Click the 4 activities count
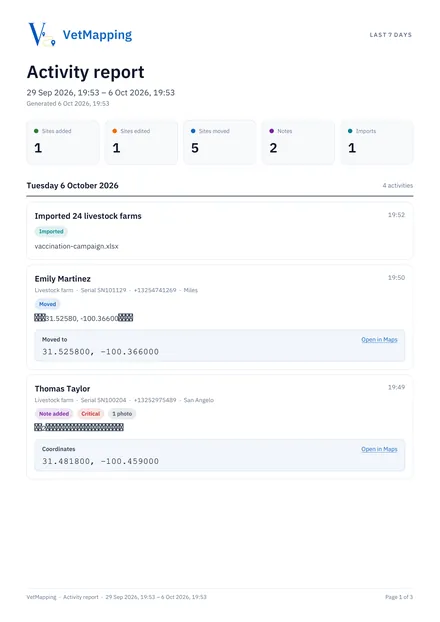 (398, 185)
